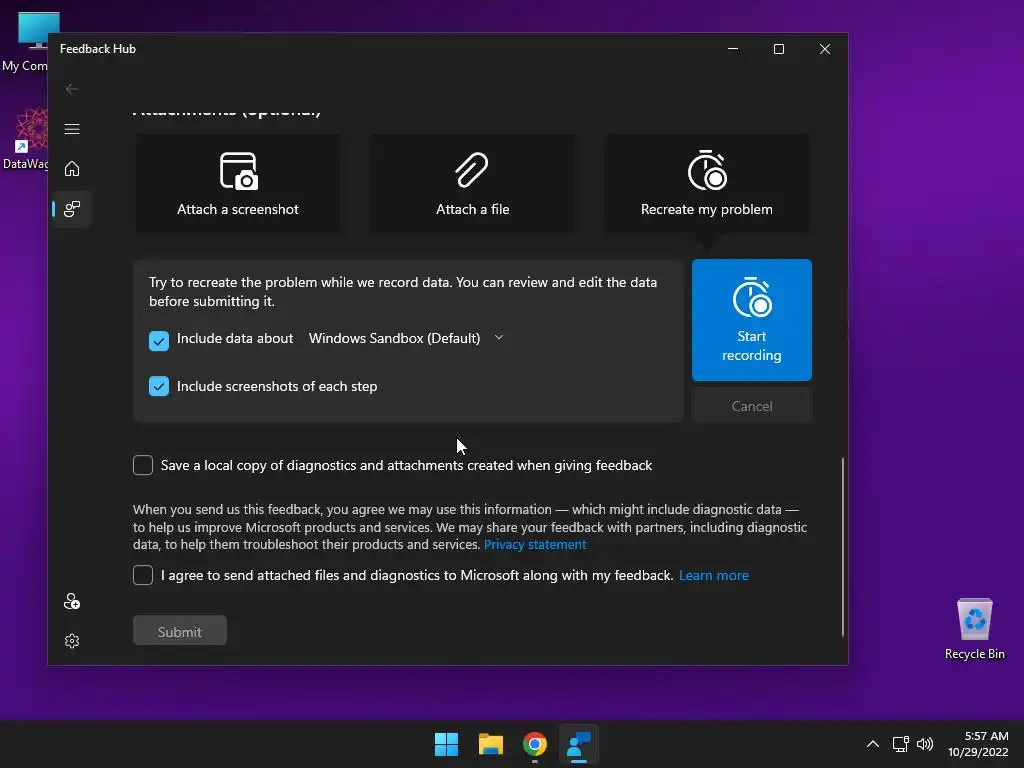Open the network status tray icon
The width and height of the screenshot is (1024, 768).
(x=901, y=744)
